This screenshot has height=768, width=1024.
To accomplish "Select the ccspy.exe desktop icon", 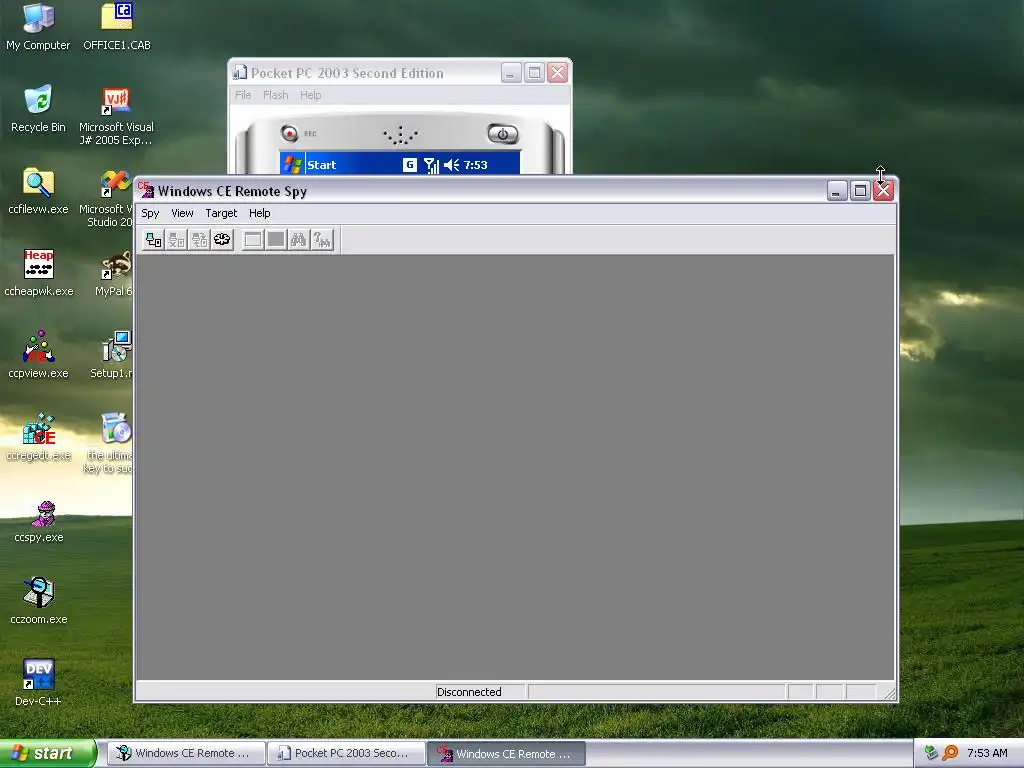I will [x=39, y=522].
